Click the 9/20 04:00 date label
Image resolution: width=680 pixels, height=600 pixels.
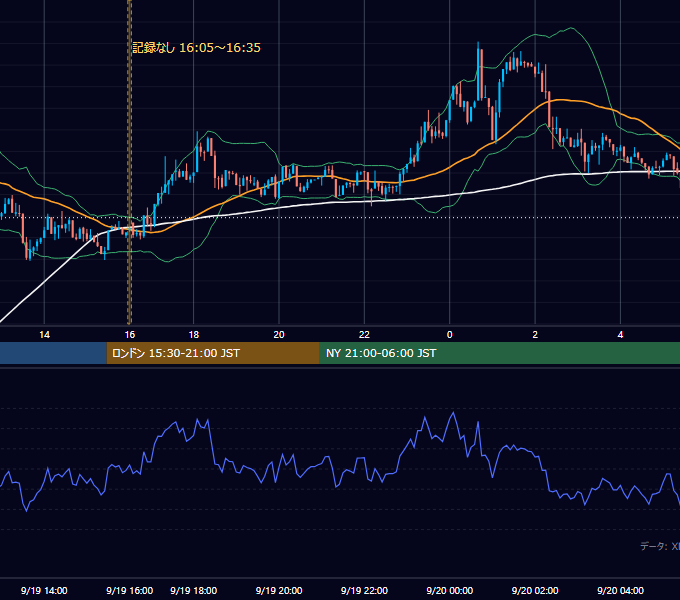tap(621, 590)
